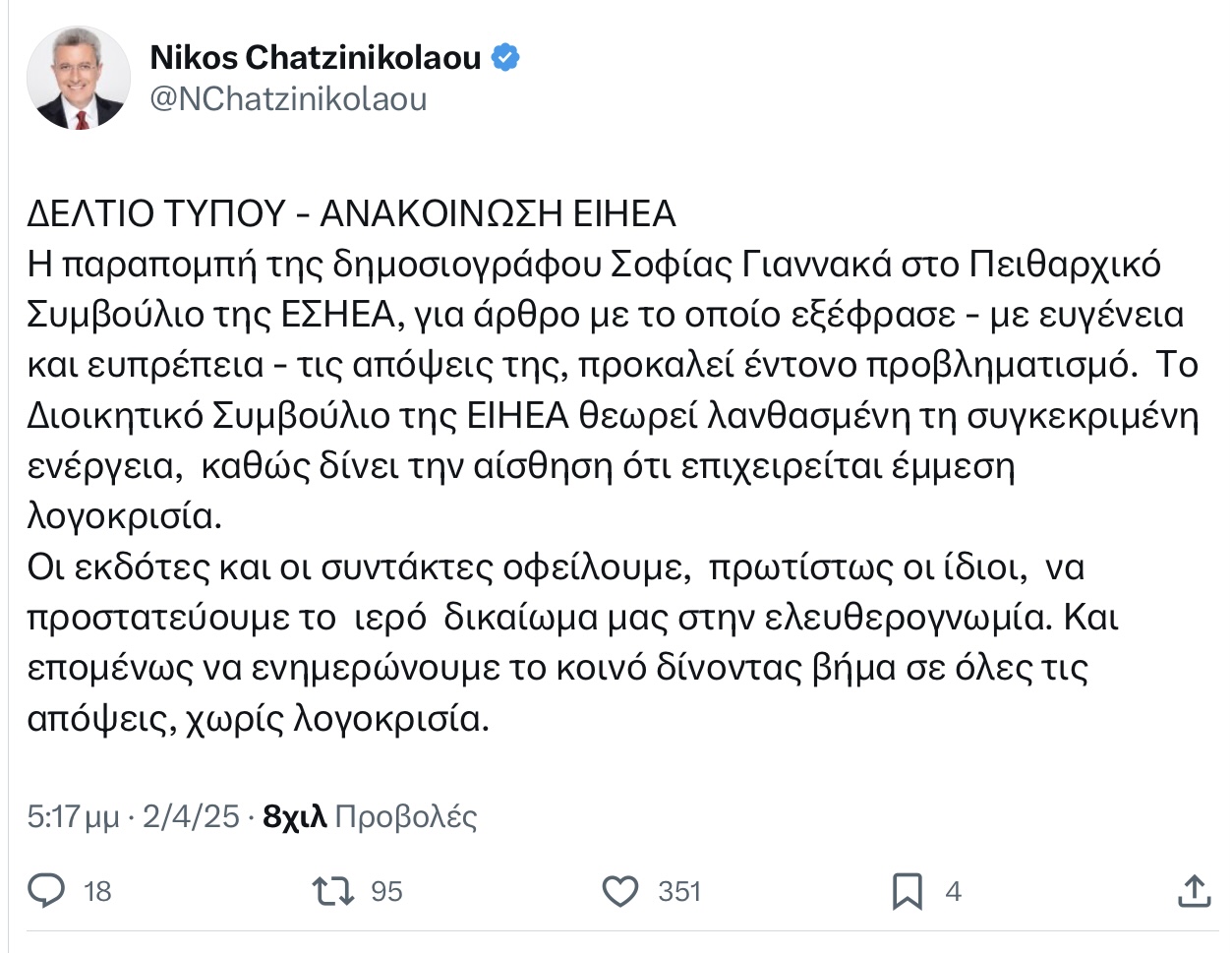Image resolution: width=1232 pixels, height=953 pixels.
Task: Click the reply speech bubble icon
Action: click(x=45, y=890)
